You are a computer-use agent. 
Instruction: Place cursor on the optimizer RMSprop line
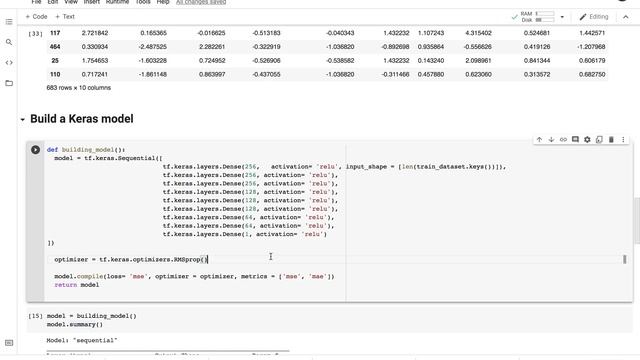tap(131, 260)
